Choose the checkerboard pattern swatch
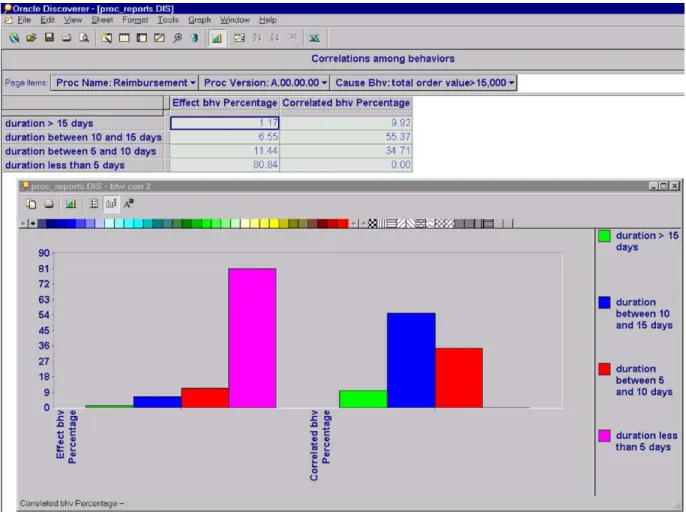686x512 pixels. pyautogui.click(x=372, y=224)
